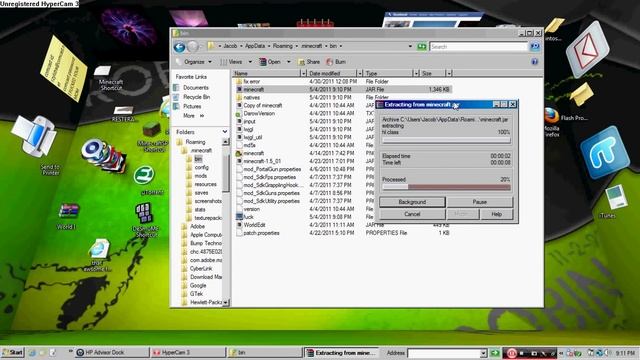Switch to HP Advisor Dock taskbar item
The height and width of the screenshot is (360, 640).
(x=111, y=353)
